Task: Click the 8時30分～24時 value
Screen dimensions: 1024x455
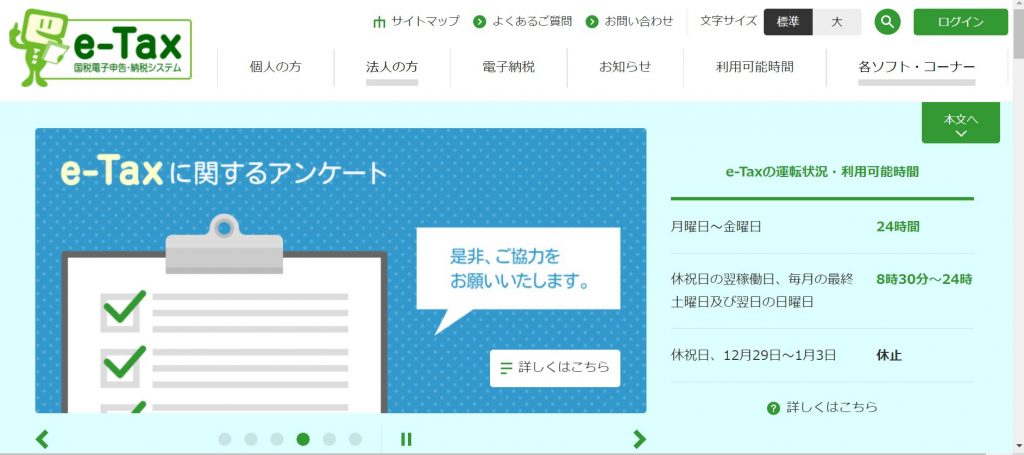Action: (x=924, y=279)
